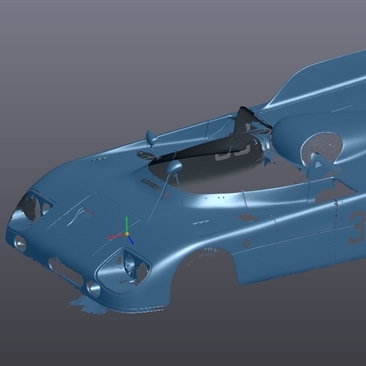Select the red horizontal axis handle of the gizmo
The height and width of the screenshot is (366, 366).
click(116, 236)
